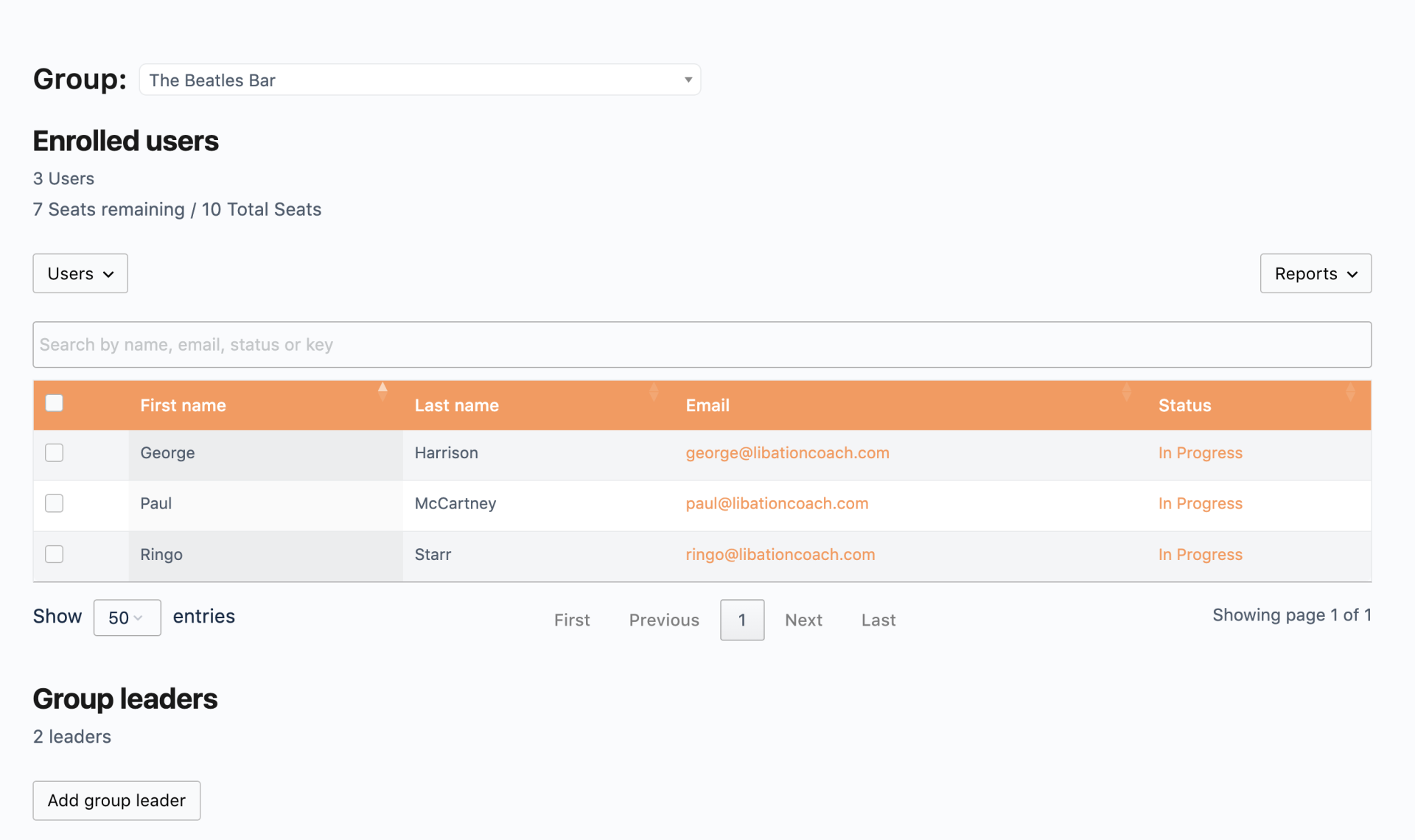
Task: Open In Progress status for Paul McCartney
Action: pyautogui.click(x=1200, y=504)
